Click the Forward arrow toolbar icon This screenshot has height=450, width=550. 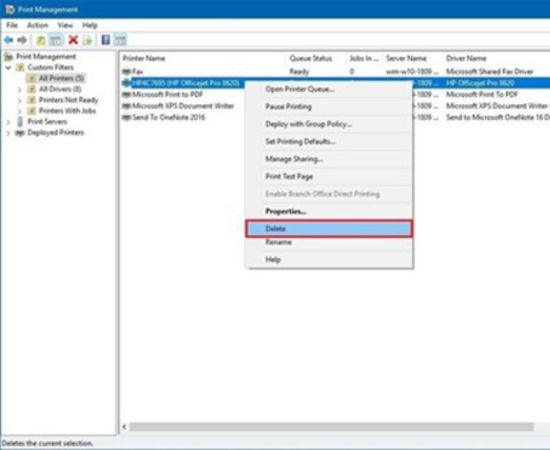[x=22, y=40]
